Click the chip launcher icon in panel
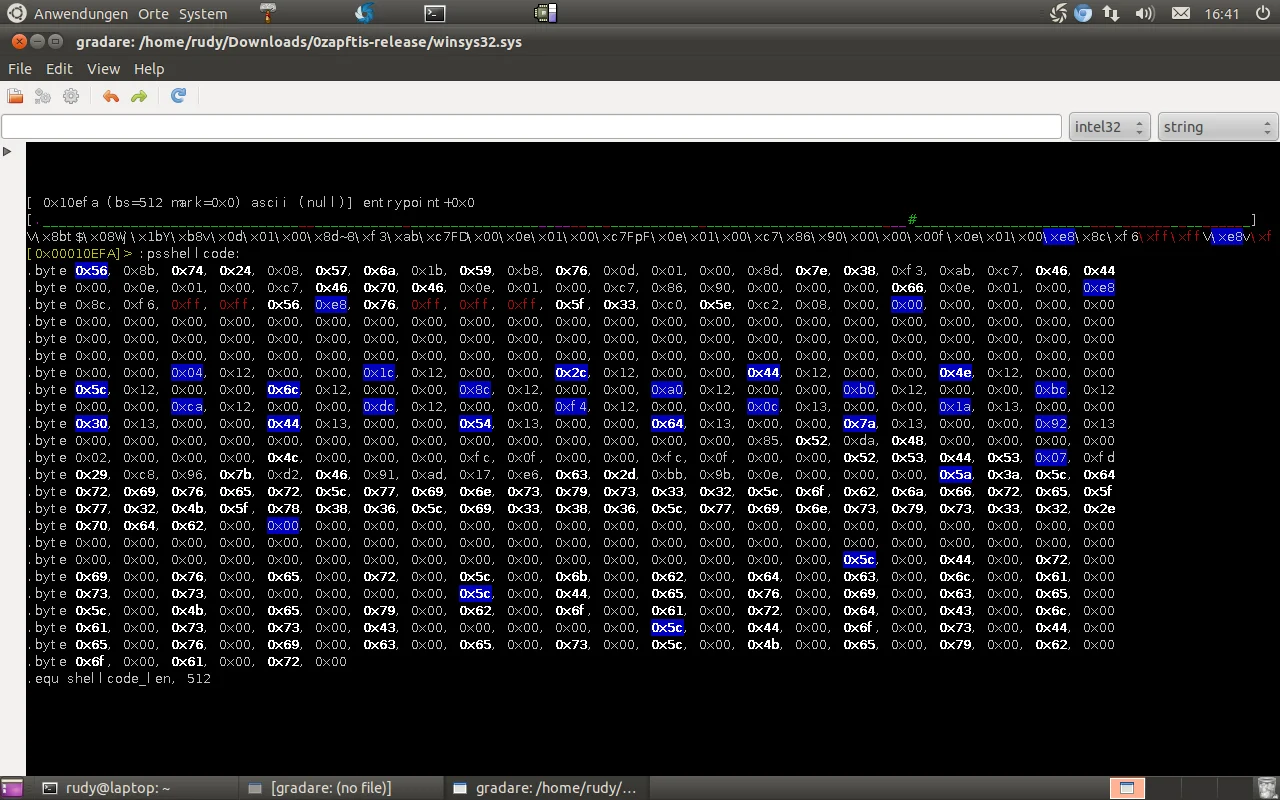Image resolution: width=1280 pixels, height=800 pixels. pos(545,13)
